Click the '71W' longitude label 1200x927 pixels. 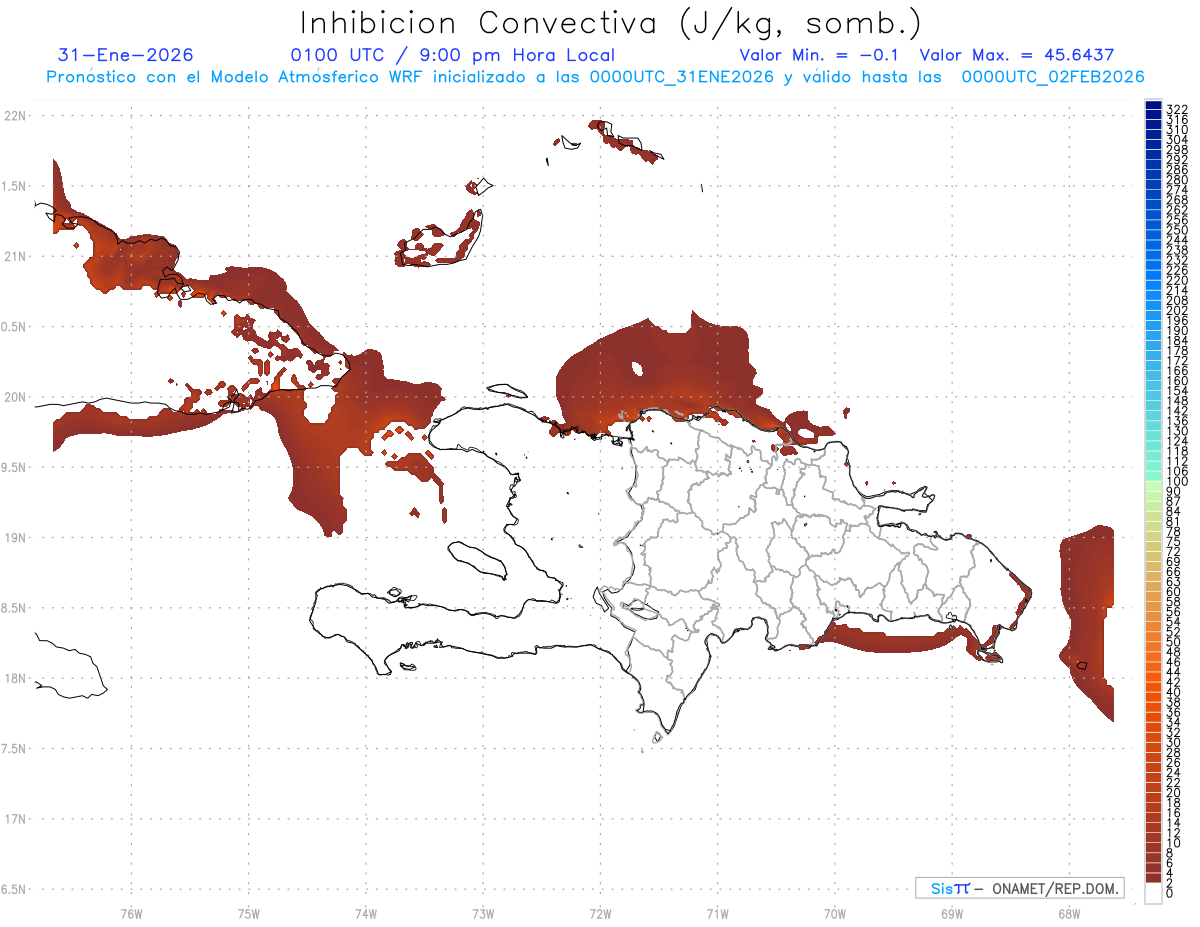coord(717,913)
